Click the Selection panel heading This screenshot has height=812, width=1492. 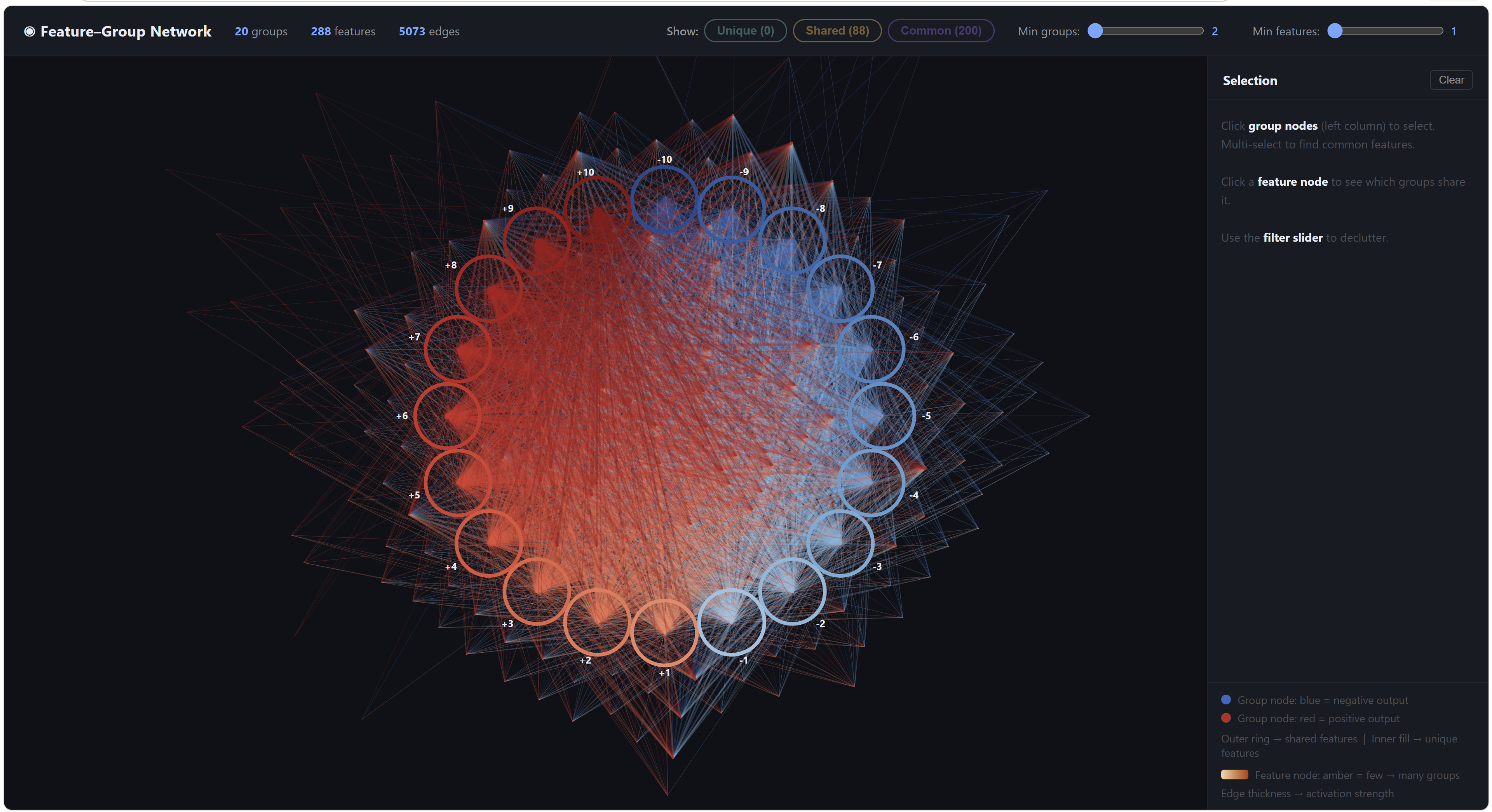(1249, 80)
